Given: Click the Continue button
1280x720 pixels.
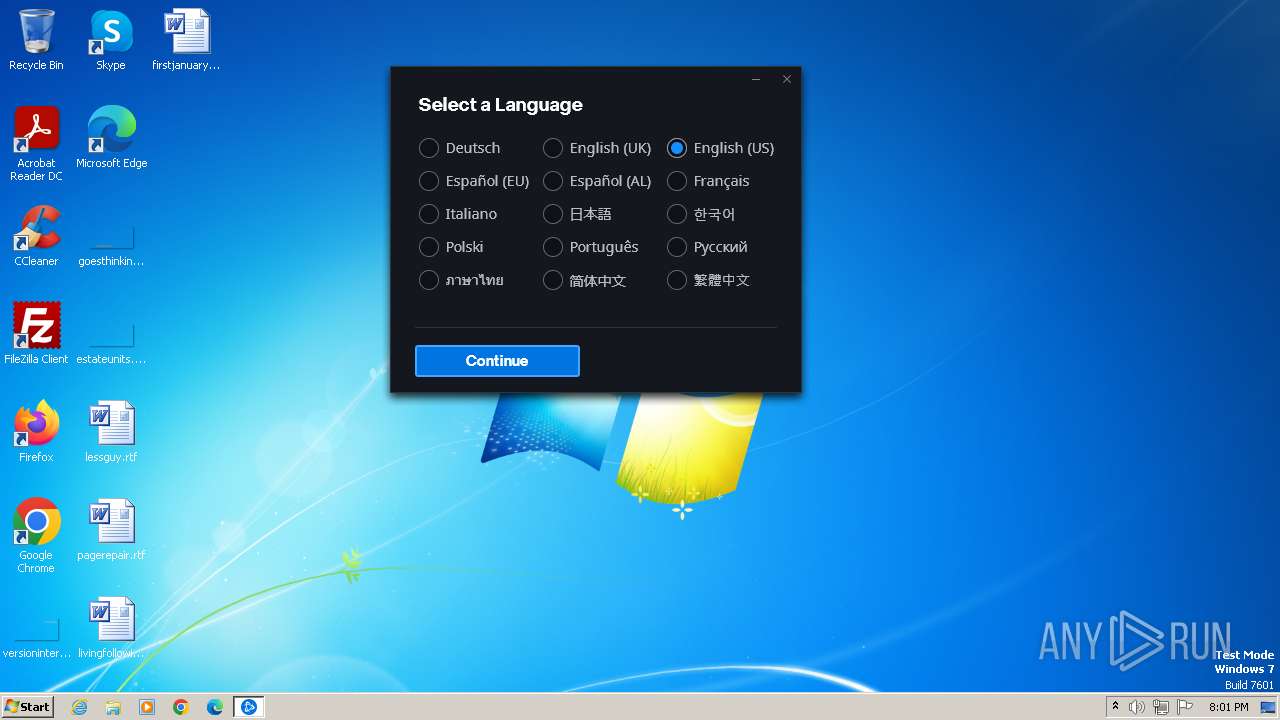Looking at the screenshot, I should coord(497,361).
